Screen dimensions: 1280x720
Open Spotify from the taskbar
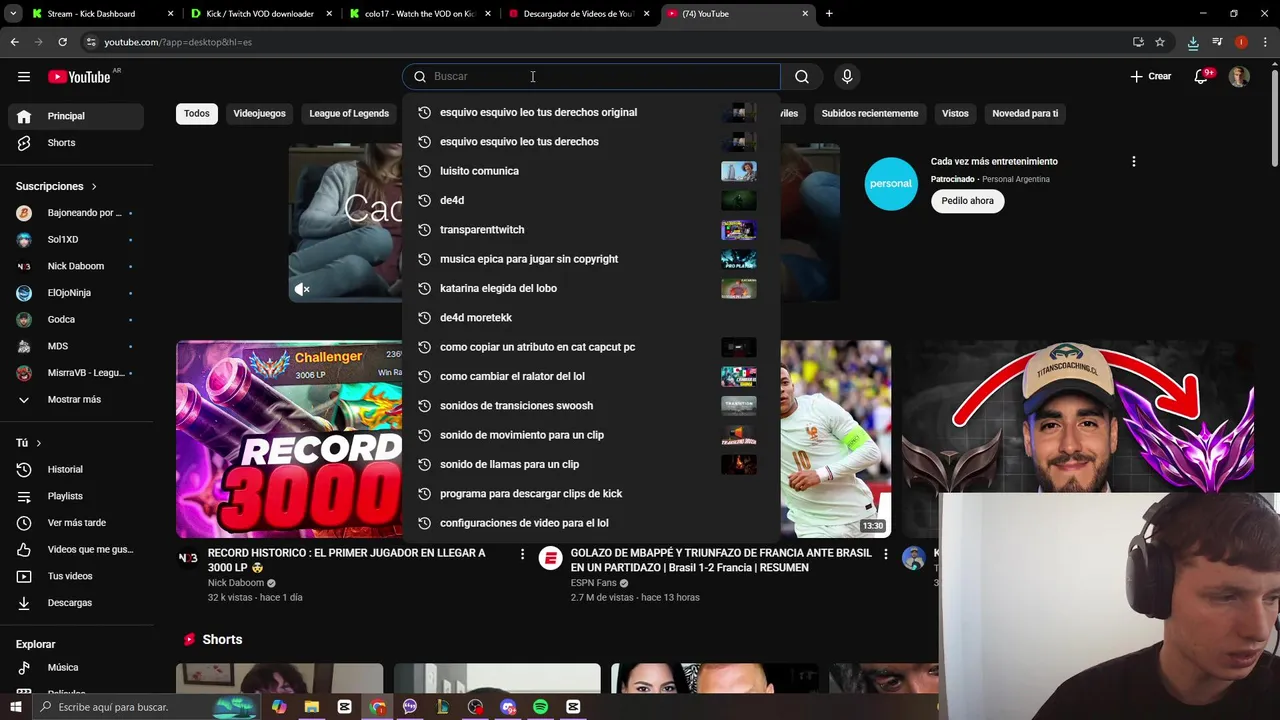click(540, 707)
